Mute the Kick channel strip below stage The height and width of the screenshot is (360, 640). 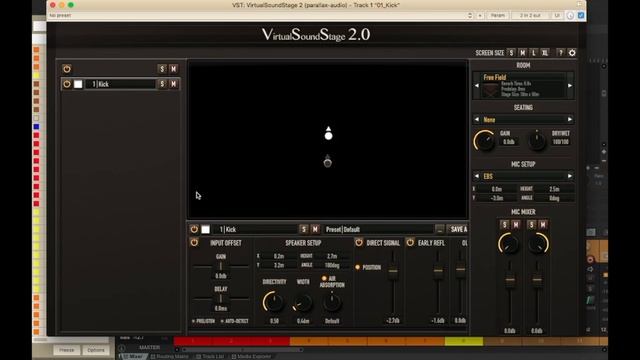coord(315,229)
